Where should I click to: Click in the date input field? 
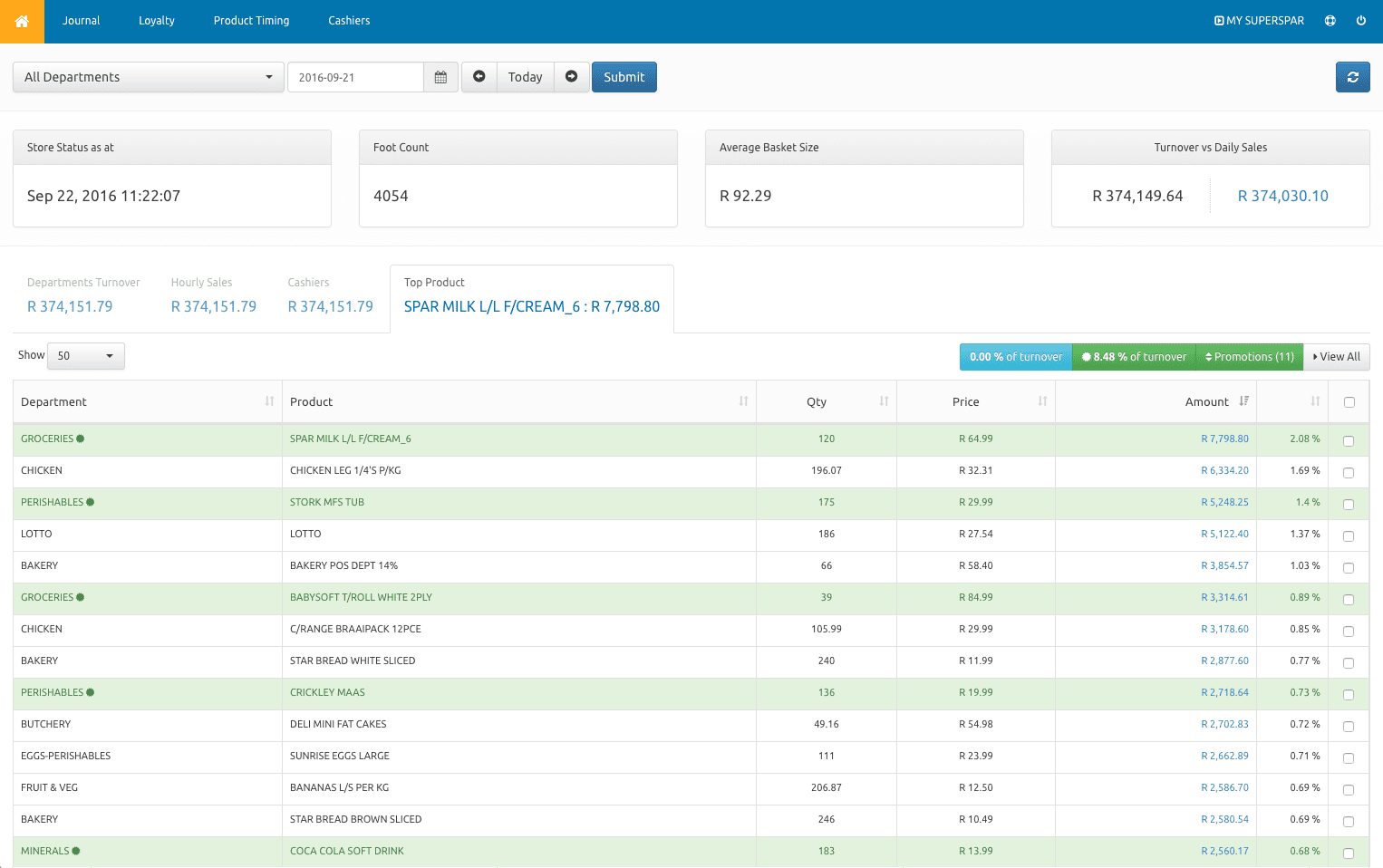[x=355, y=77]
